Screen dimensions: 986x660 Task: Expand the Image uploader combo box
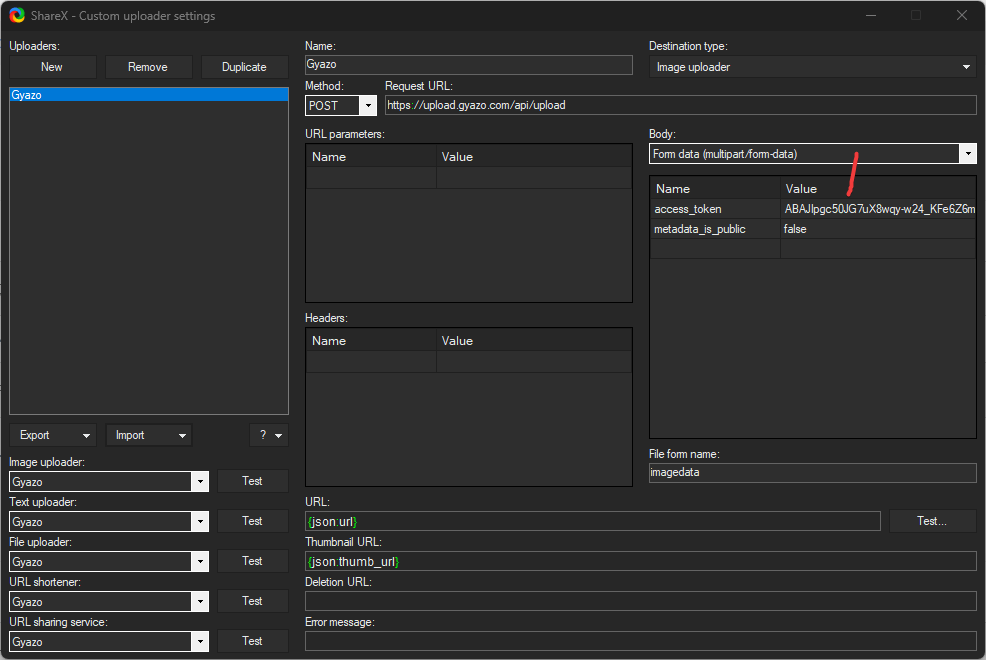(200, 482)
